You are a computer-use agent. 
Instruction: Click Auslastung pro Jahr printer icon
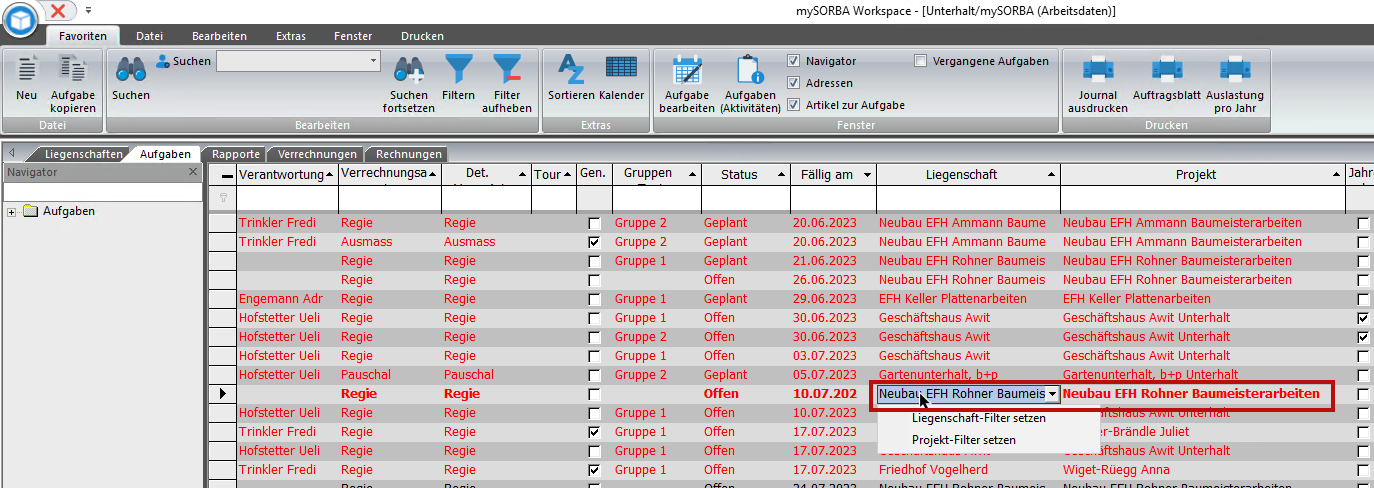pos(1236,69)
